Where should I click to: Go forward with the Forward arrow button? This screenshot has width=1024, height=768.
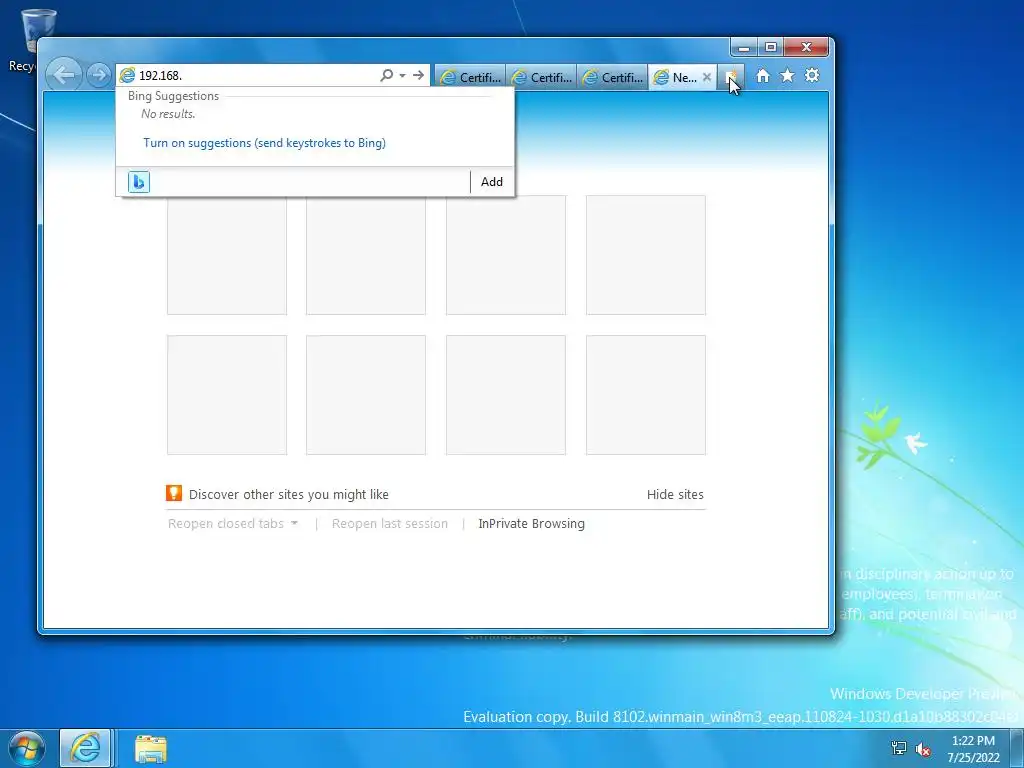pos(99,75)
